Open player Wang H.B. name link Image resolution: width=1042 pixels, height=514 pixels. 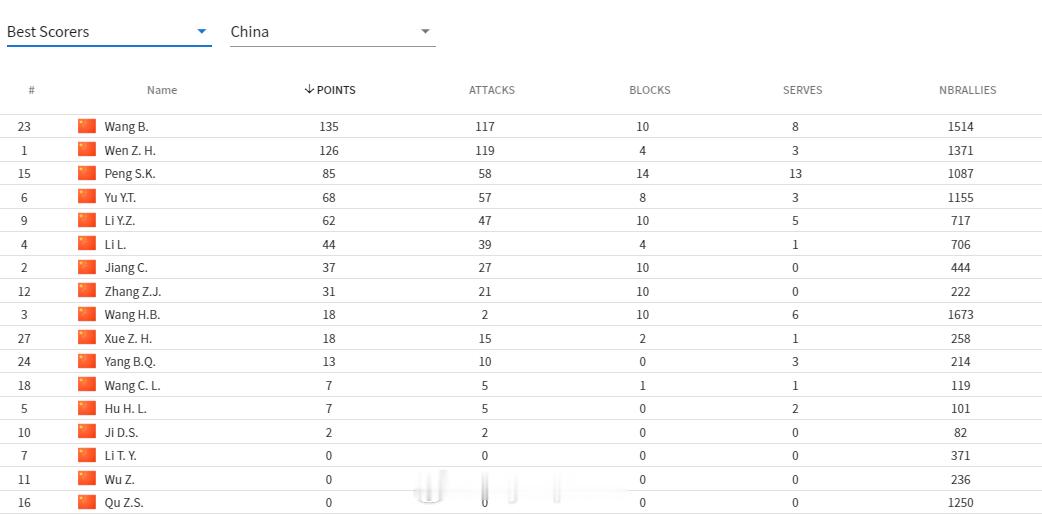132,315
